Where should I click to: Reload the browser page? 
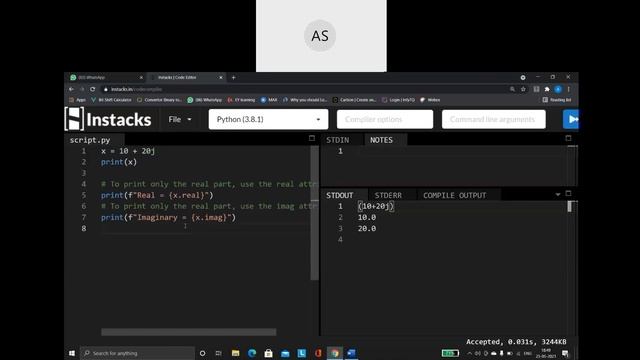click(x=93, y=89)
